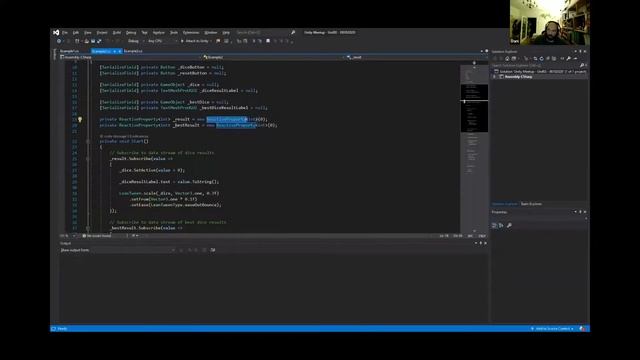This screenshot has width=640, height=360.
Task: Toggle auto hide for Solution Explorer panel
Action: tap(580, 51)
